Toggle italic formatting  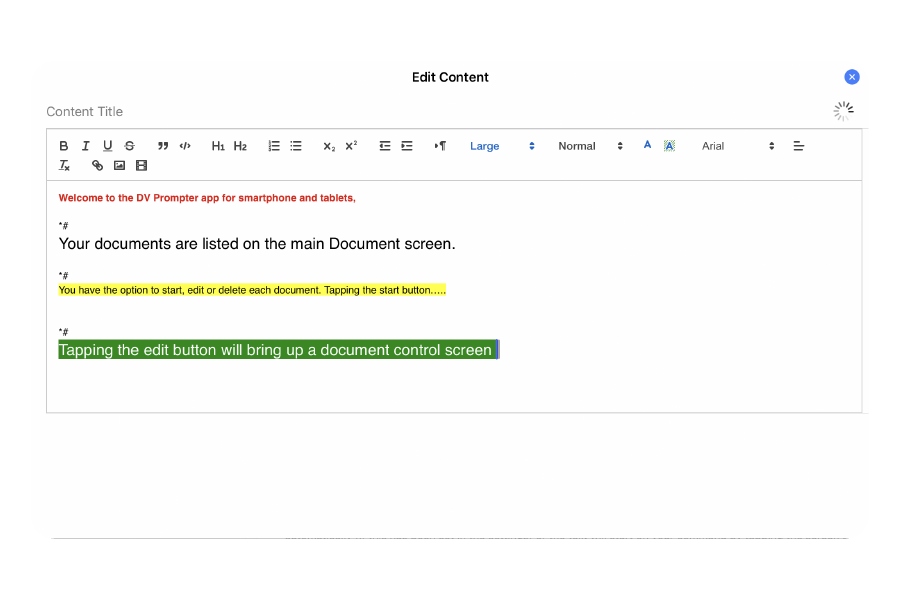[x=86, y=146]
